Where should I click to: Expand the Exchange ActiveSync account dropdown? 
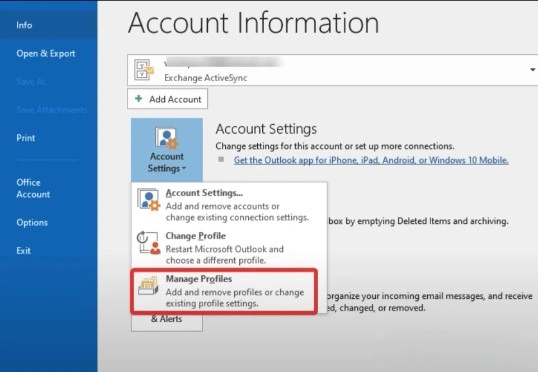coord(532,70)
